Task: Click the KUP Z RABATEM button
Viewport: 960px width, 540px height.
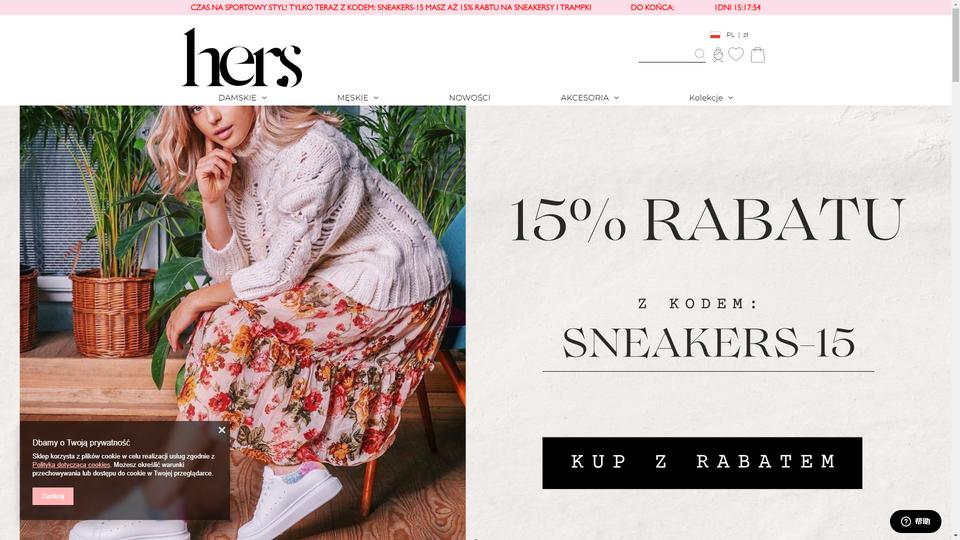Action: [702, 463]
